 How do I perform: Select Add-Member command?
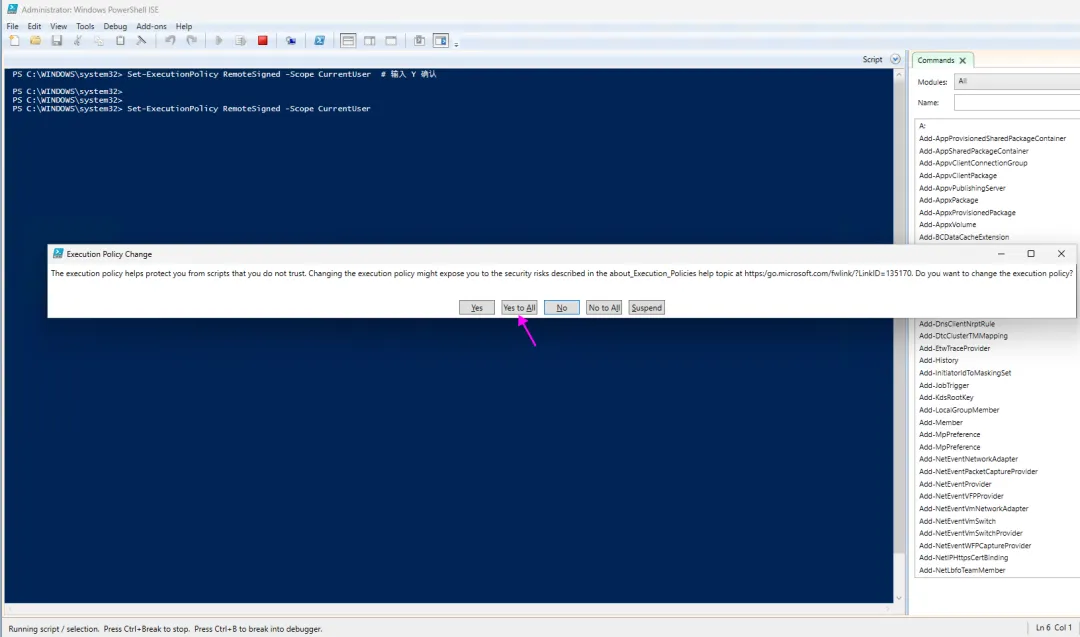(x=940, y=422)
